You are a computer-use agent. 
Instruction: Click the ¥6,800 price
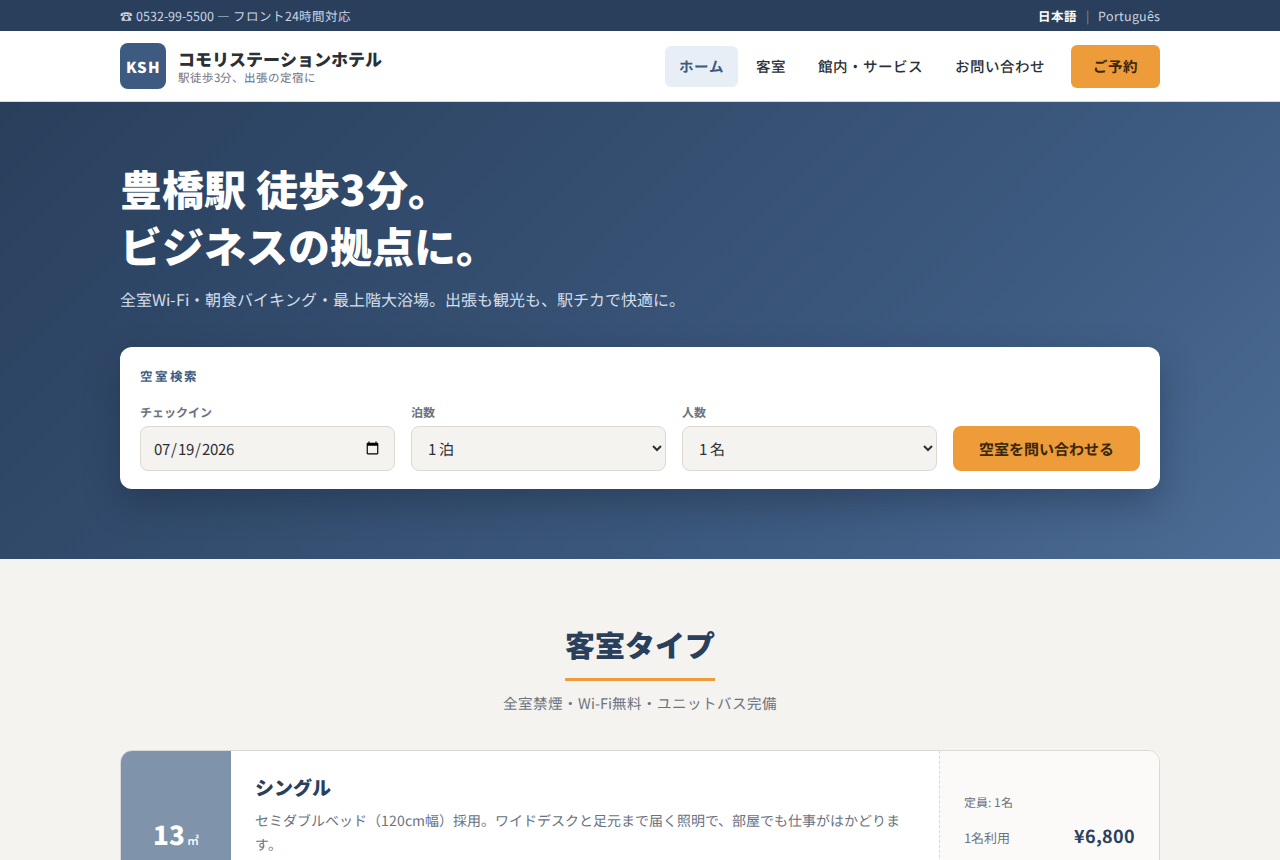1104,837
